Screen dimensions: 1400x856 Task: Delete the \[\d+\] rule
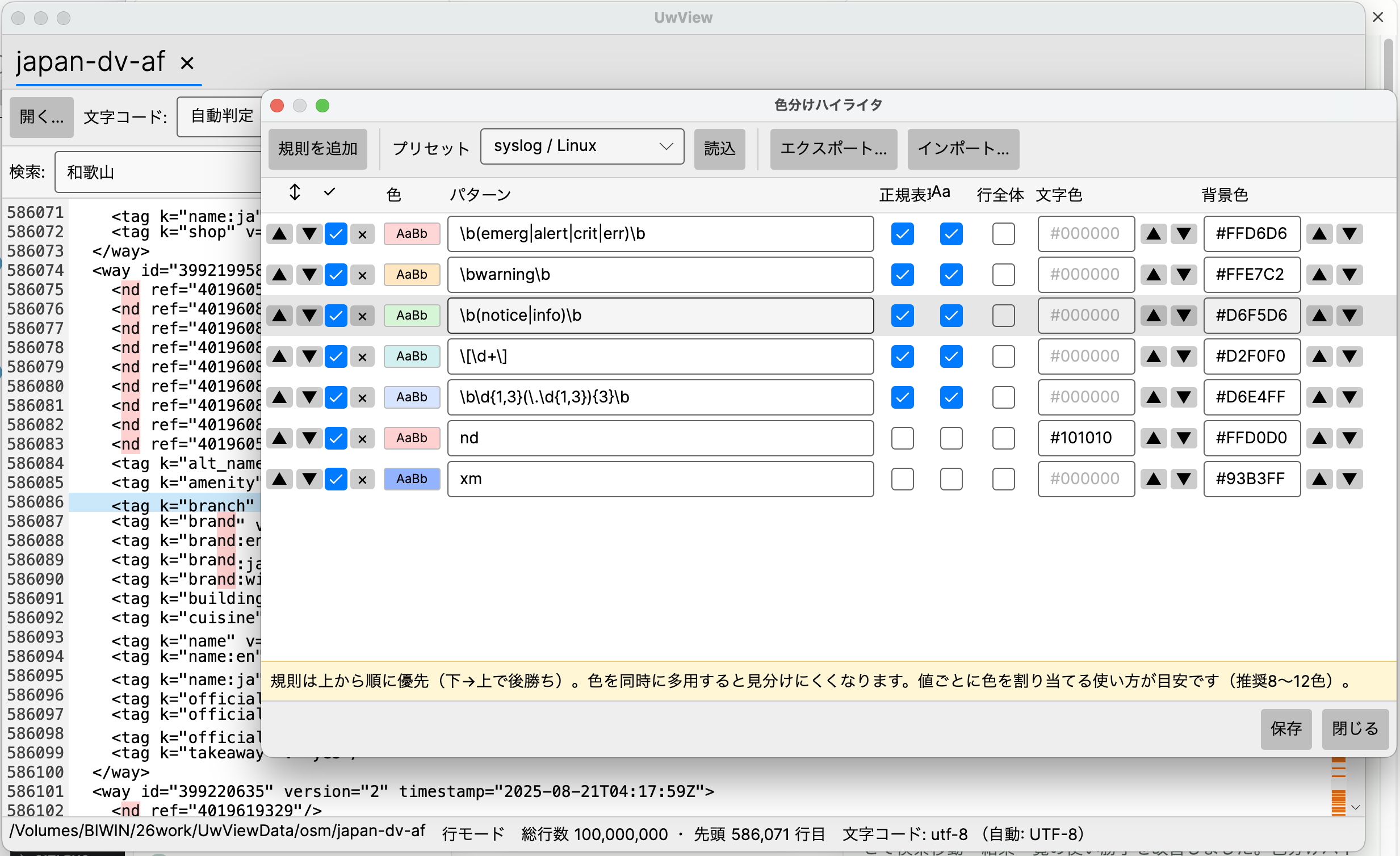click(363, 356)
